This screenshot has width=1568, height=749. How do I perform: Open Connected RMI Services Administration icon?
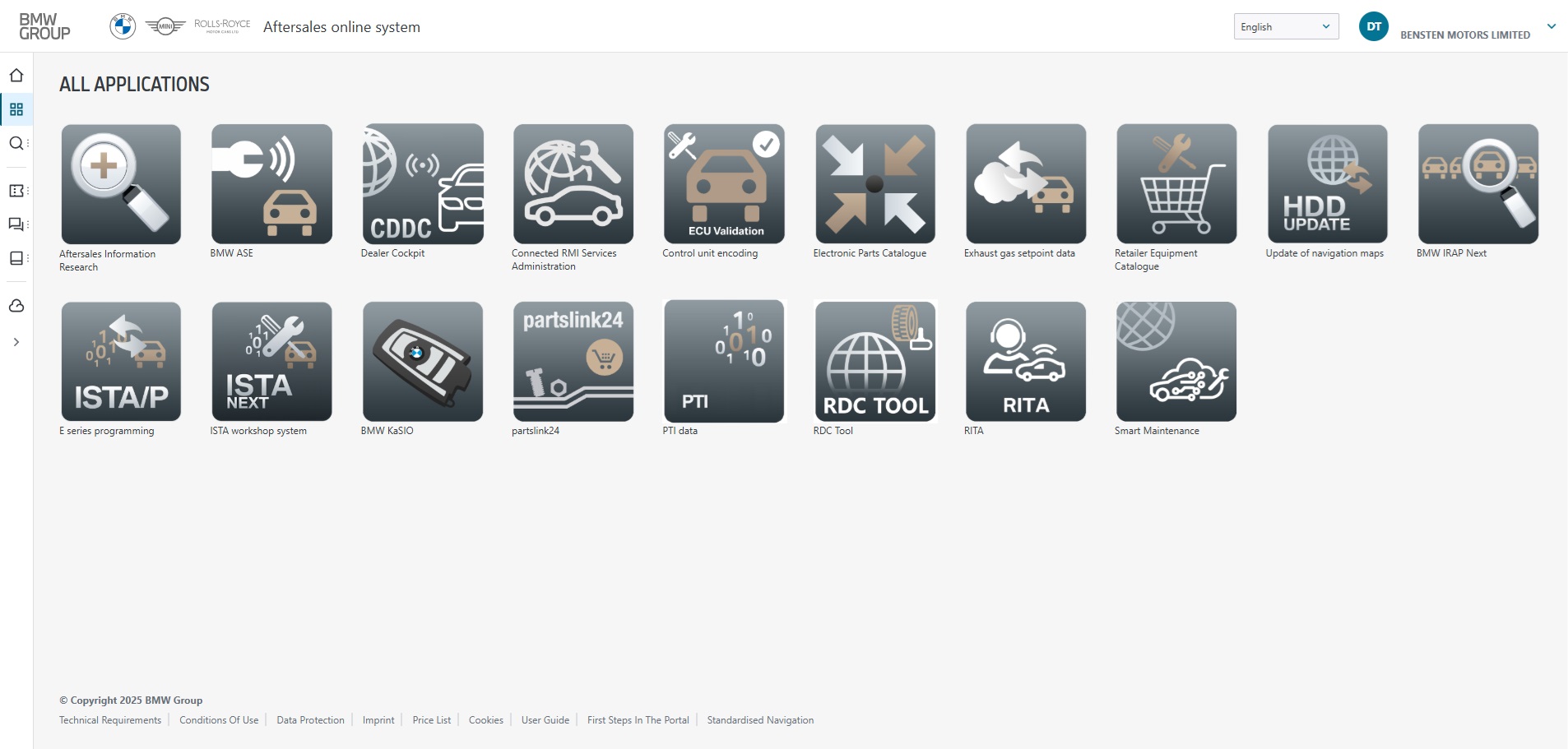(x=573, y=184)
